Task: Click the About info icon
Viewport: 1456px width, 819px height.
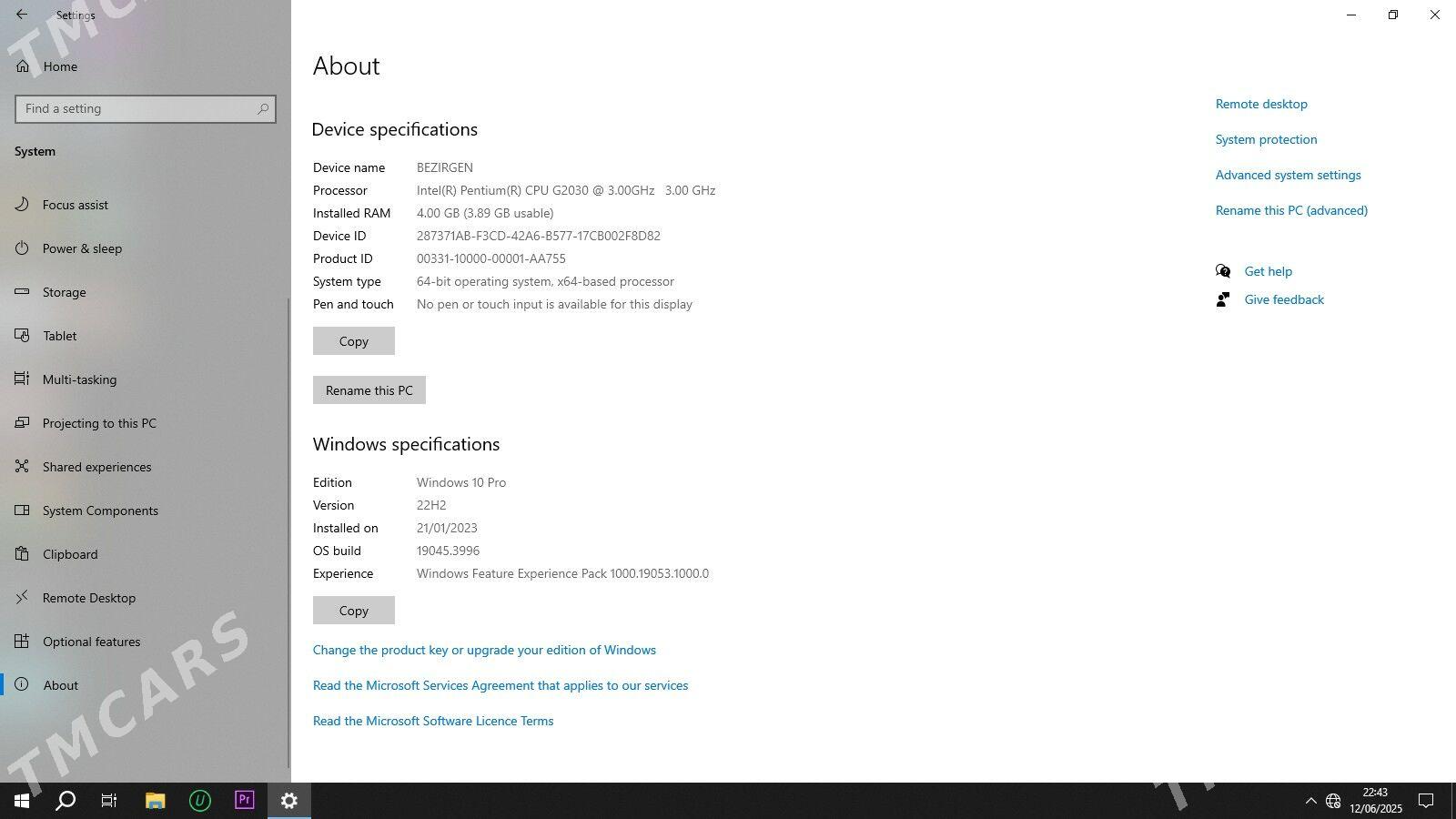Action: (x=23, y=685)
